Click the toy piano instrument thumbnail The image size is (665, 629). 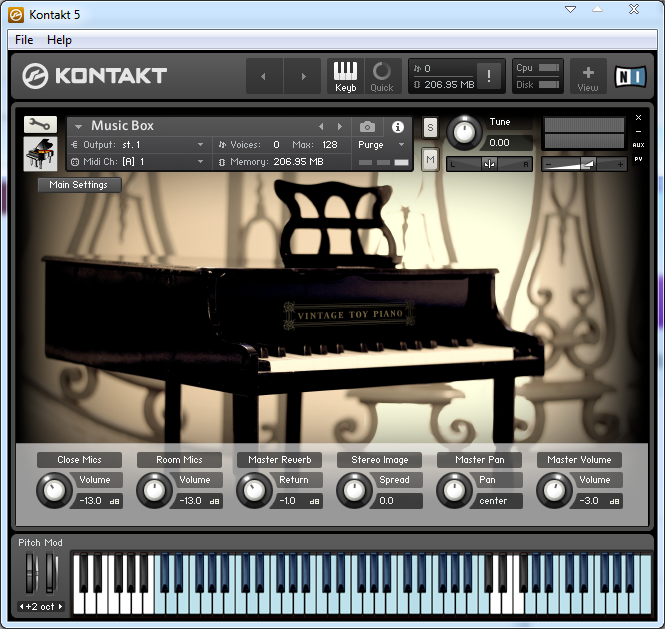[x=40, y=154]
